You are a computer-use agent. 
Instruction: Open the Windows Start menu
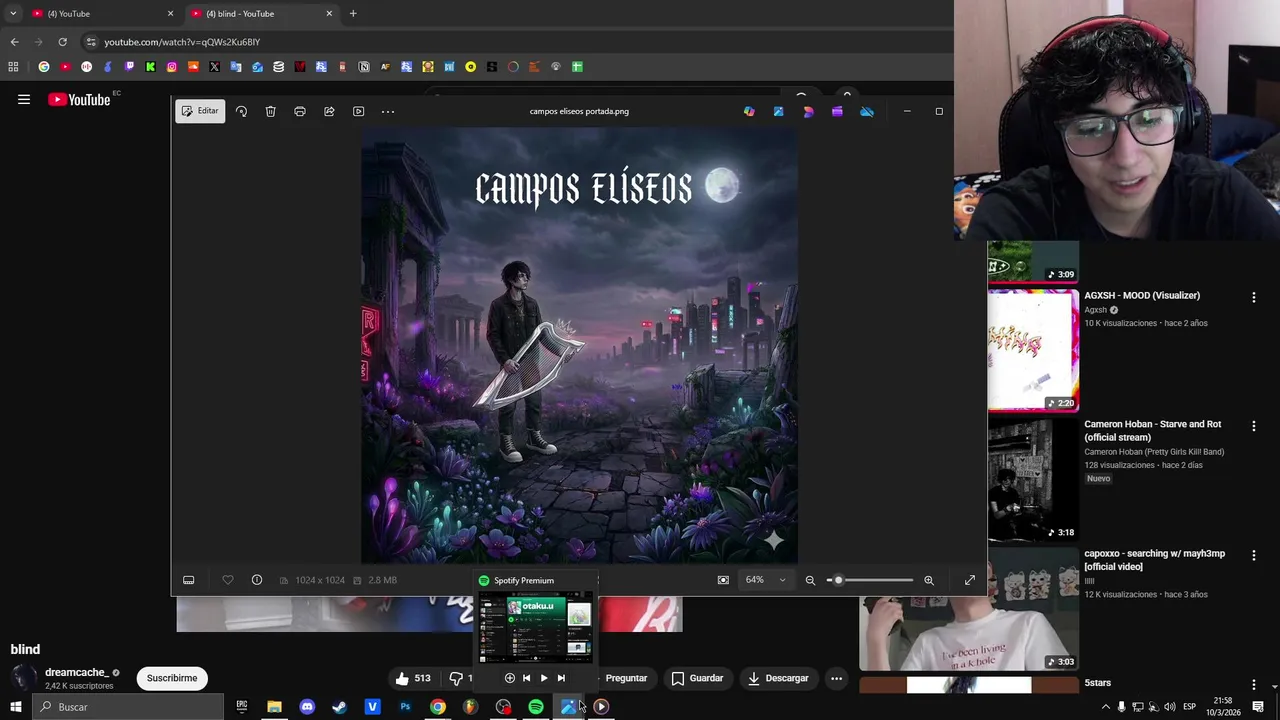[16, 707]
